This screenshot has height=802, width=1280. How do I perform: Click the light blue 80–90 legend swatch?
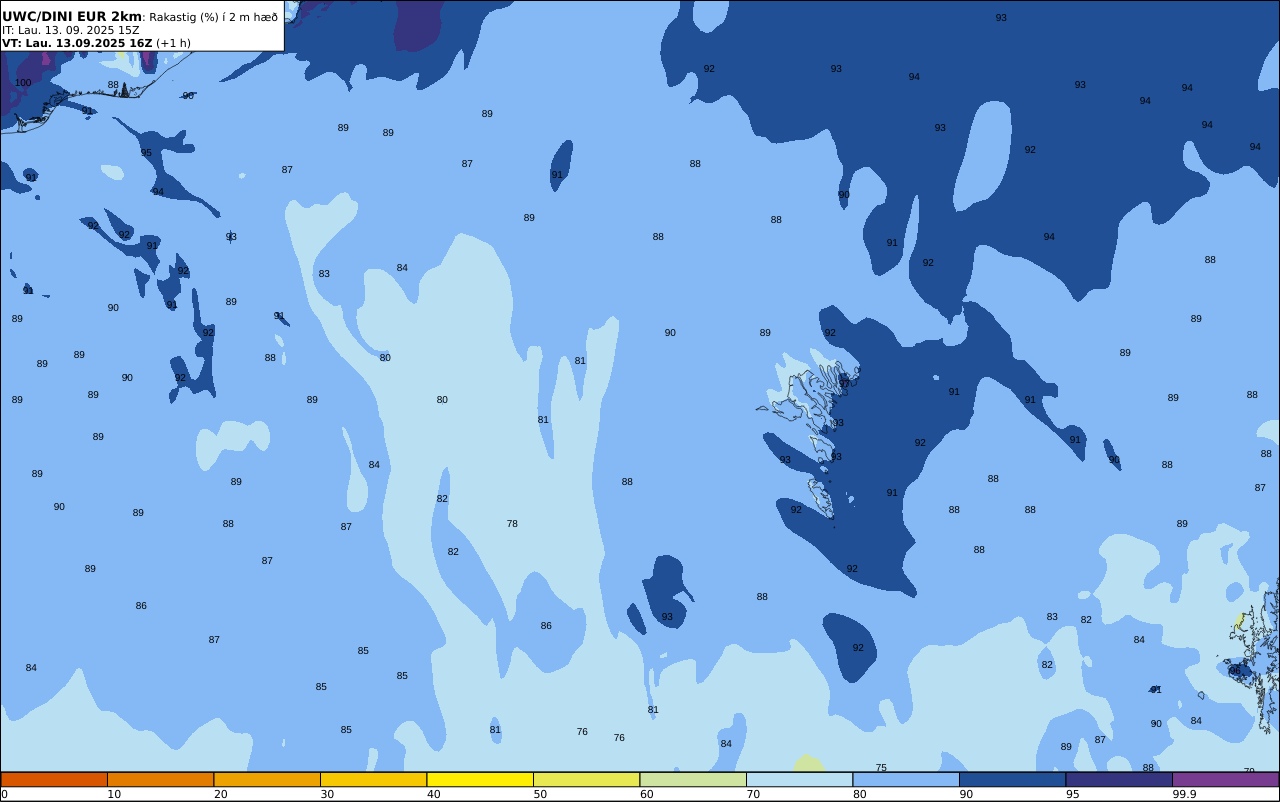coord(906,779)
